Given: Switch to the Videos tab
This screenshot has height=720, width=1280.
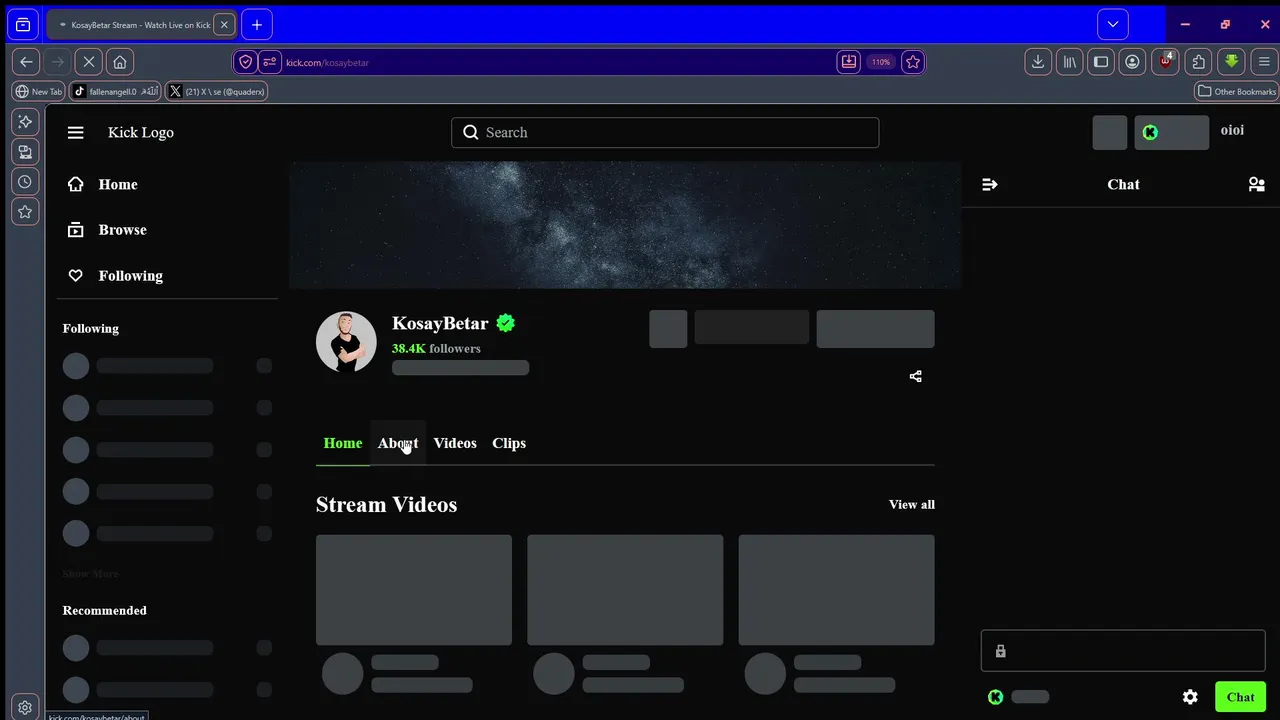Looking at the screenshot, I should click(455, 443).
